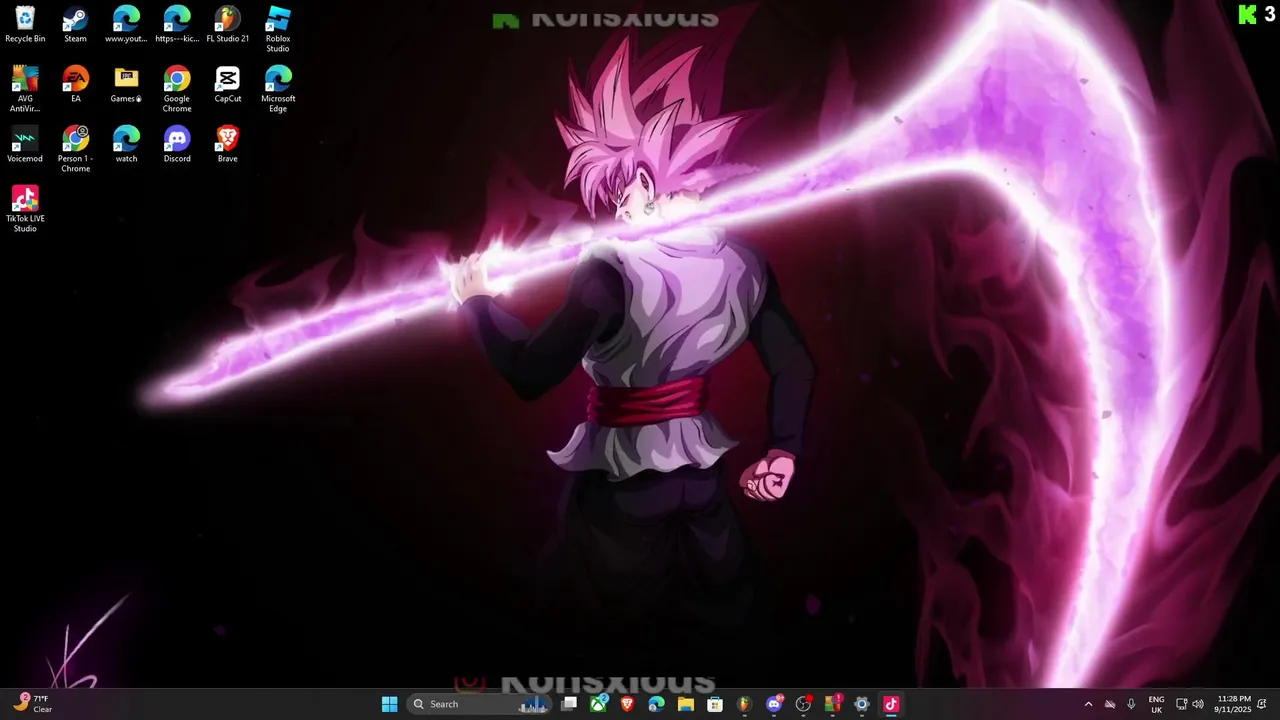Viewport: 1280px width, 720px height.
Task: Expand the hidden system tray icons chevron
Action: tap(1088, 704)
